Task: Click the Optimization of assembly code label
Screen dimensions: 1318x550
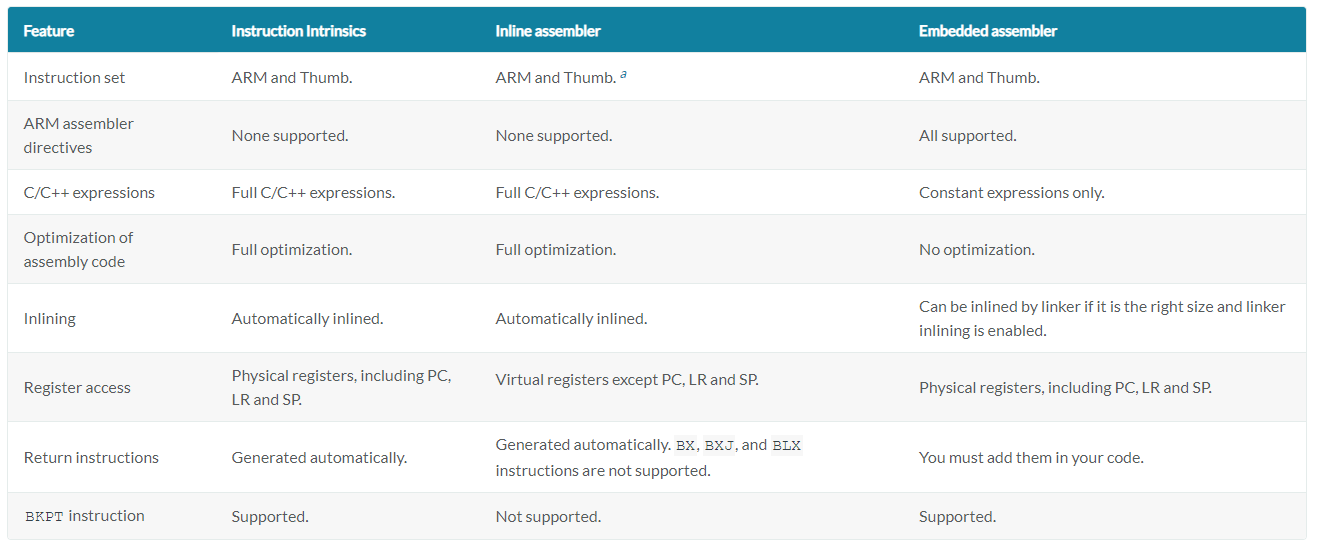Action: (78, 249)
